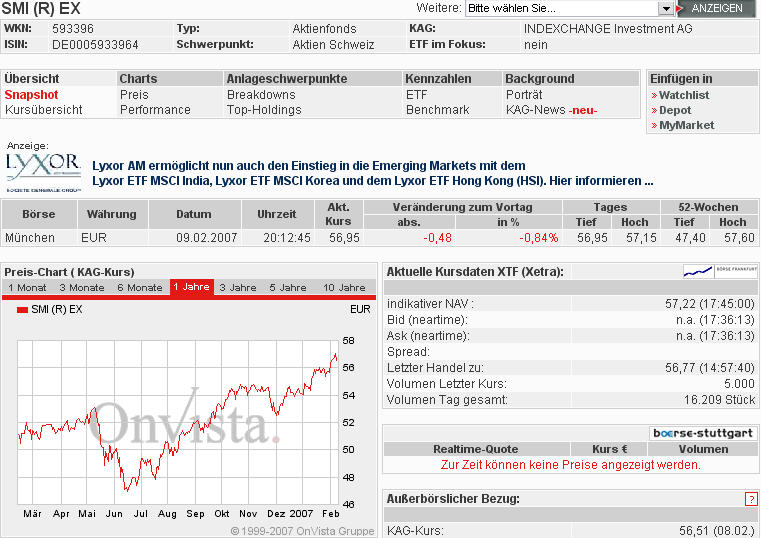The image size is (761, 538).
Task: Click the 52-Wochen Hoch value 57,60
Action: (x=739, y=238)
